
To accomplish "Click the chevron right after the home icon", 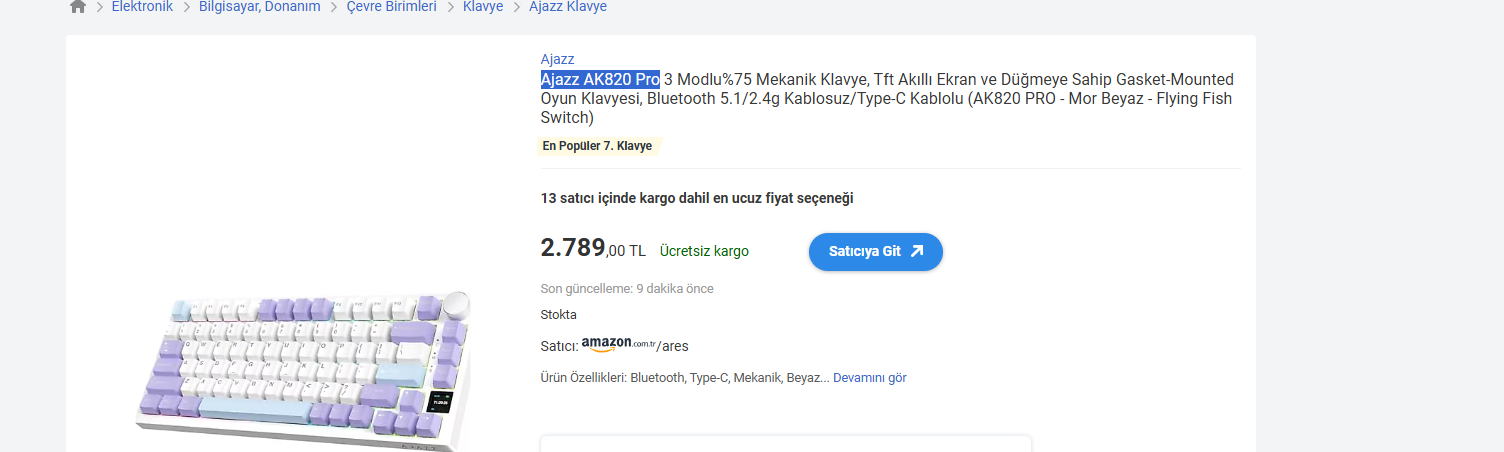I will 100,7.
